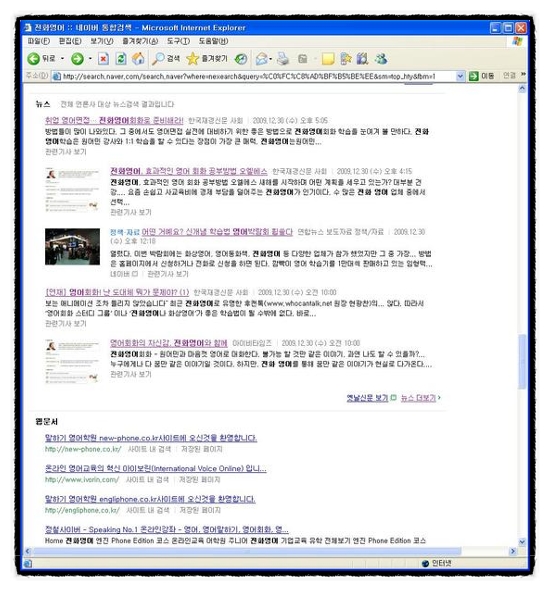Click the vertical scrollbar thumb
The width and height of the screenshot is (550, 591).
pyautogui.click(x=522, y=361)
